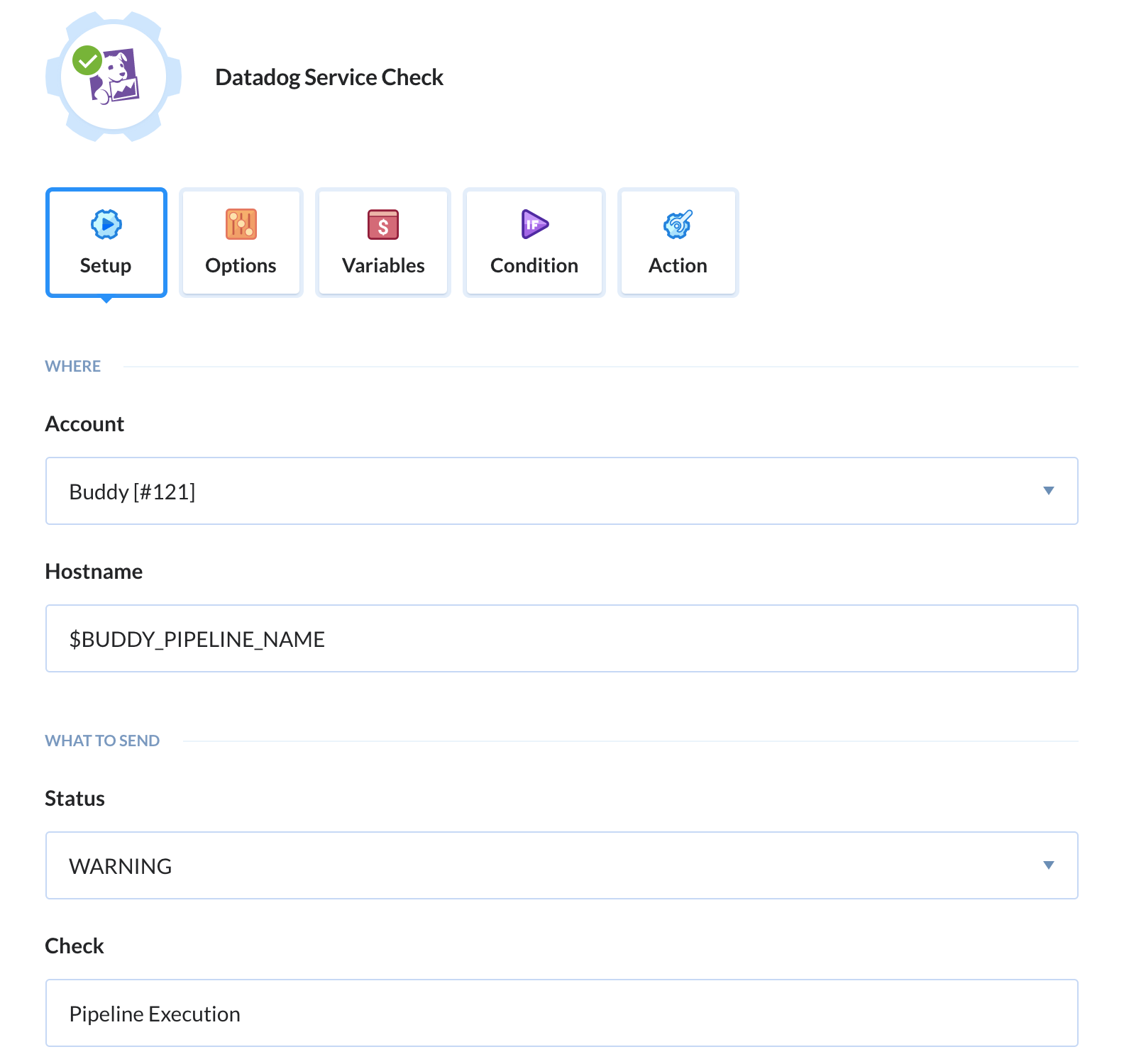Open the Variables tab
The width and height of the screenshot is (1124, 1064).
point(383,243)
